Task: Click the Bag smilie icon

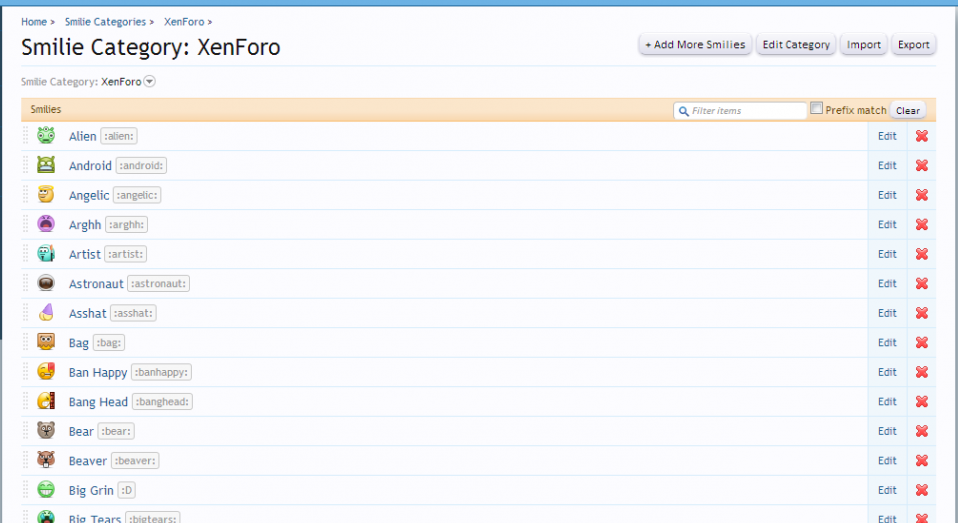Action: tap(46, 342)
